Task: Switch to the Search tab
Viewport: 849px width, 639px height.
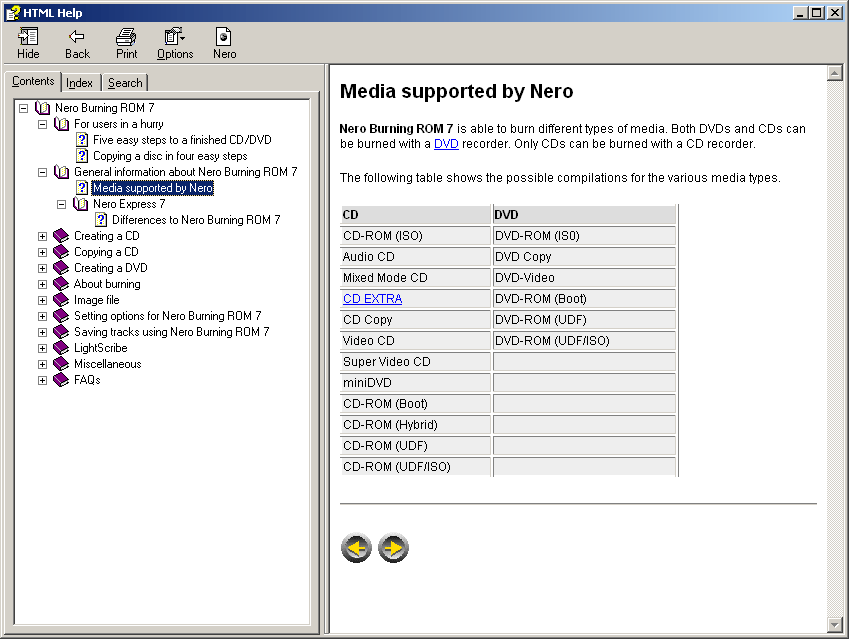Action: (x=125, y=83)
